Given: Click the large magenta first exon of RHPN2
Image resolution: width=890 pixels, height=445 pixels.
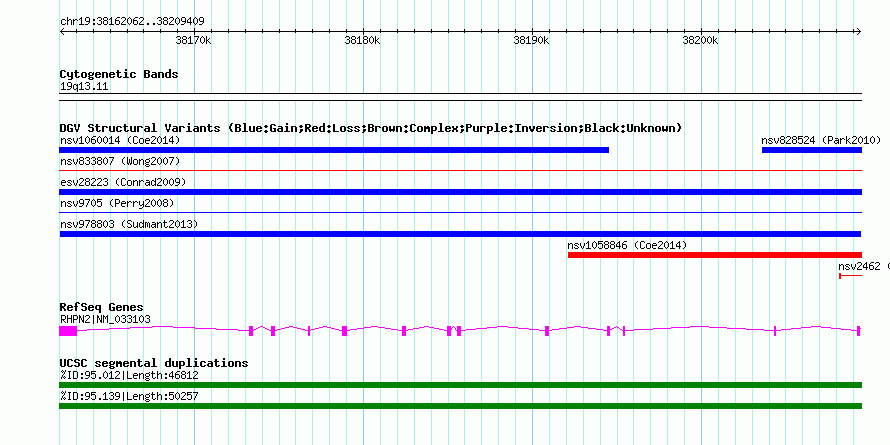Looking at the screenshot, I should tap(68, 331).
